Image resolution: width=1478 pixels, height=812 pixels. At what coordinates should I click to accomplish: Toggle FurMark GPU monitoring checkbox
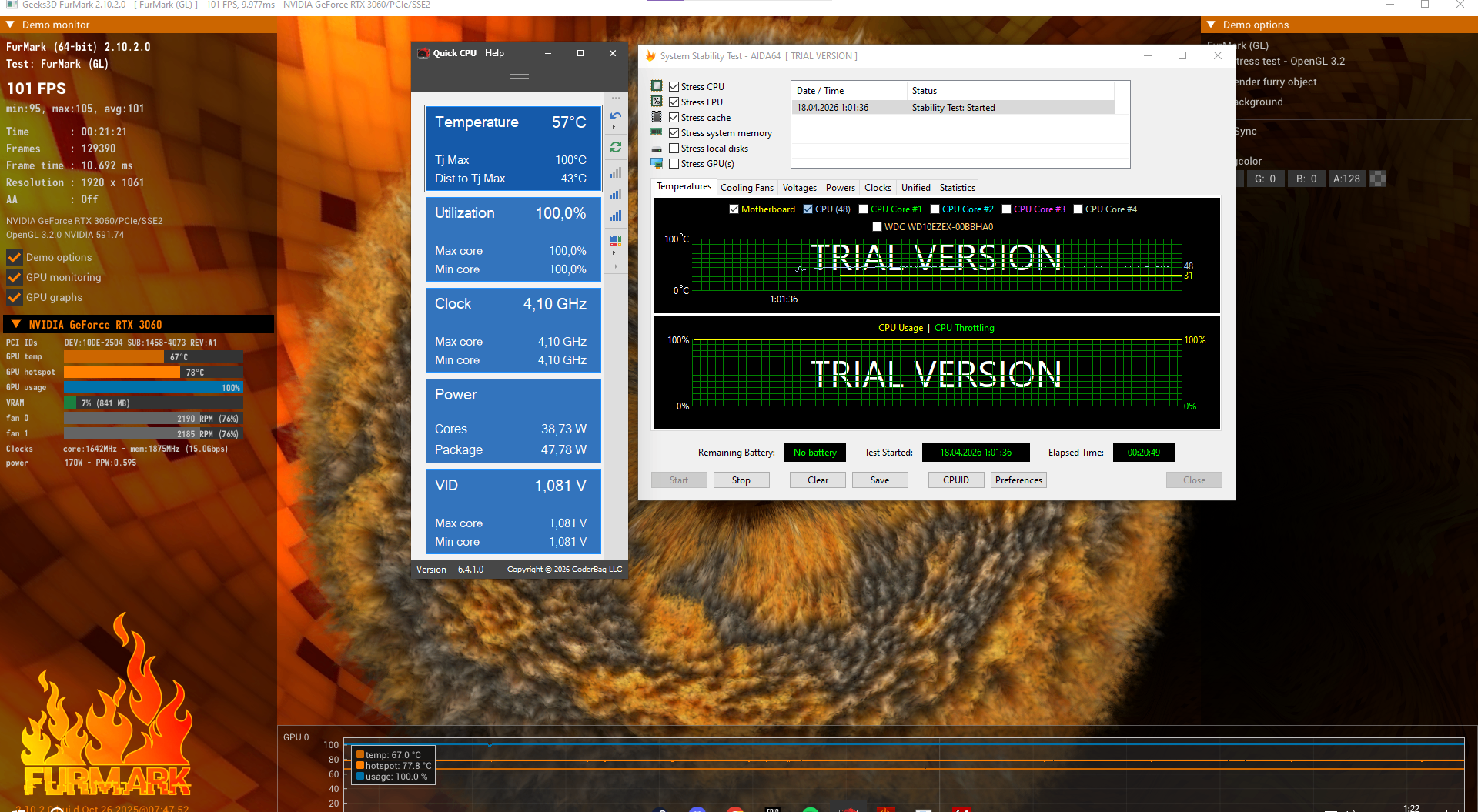(15, 278)
